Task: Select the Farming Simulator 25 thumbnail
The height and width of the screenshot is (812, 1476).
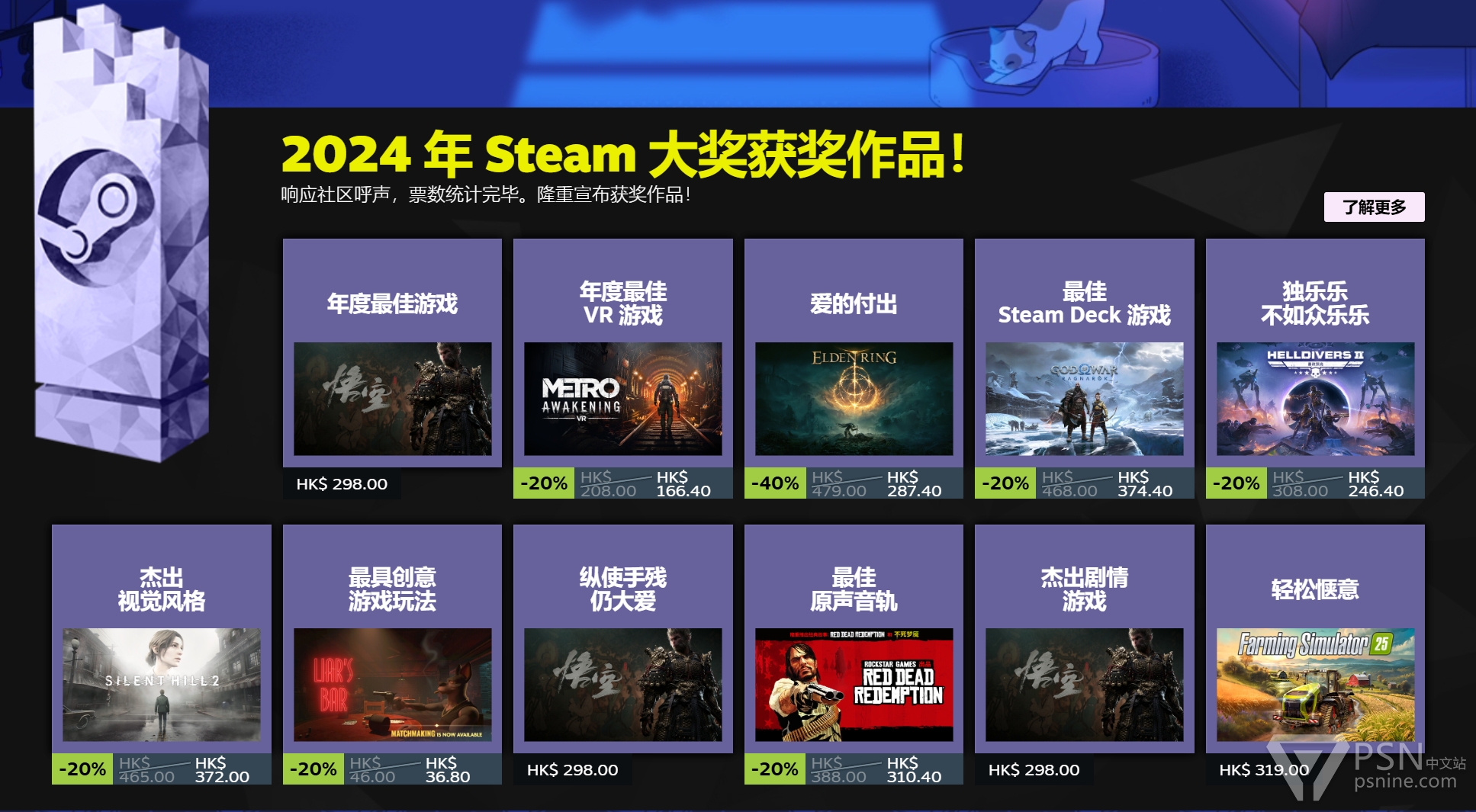Action: (x=1315, y=685)
